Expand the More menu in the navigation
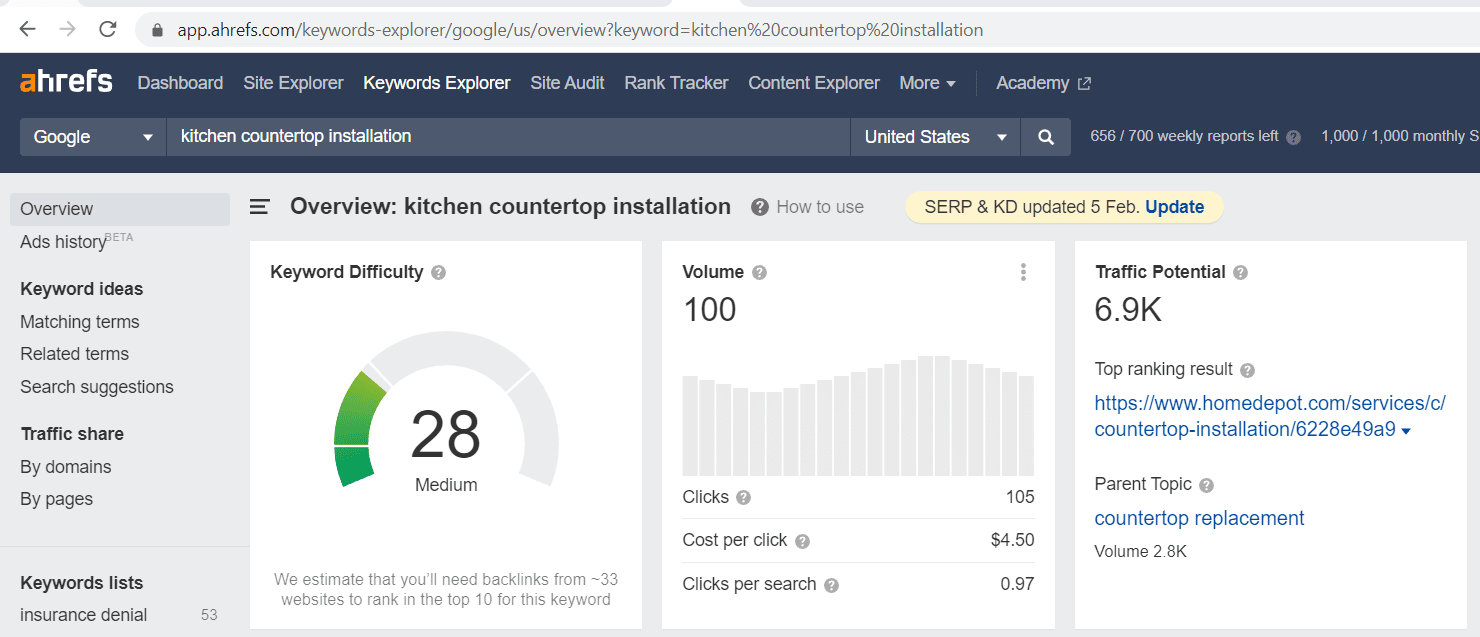This screenshot has width=1480, height=637. [x=927, y=83]
